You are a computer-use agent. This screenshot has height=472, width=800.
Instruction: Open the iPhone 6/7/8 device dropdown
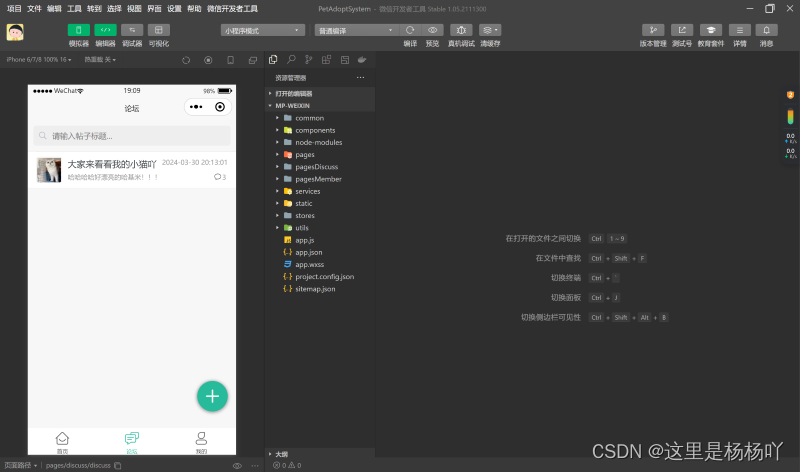coord(39,60)
